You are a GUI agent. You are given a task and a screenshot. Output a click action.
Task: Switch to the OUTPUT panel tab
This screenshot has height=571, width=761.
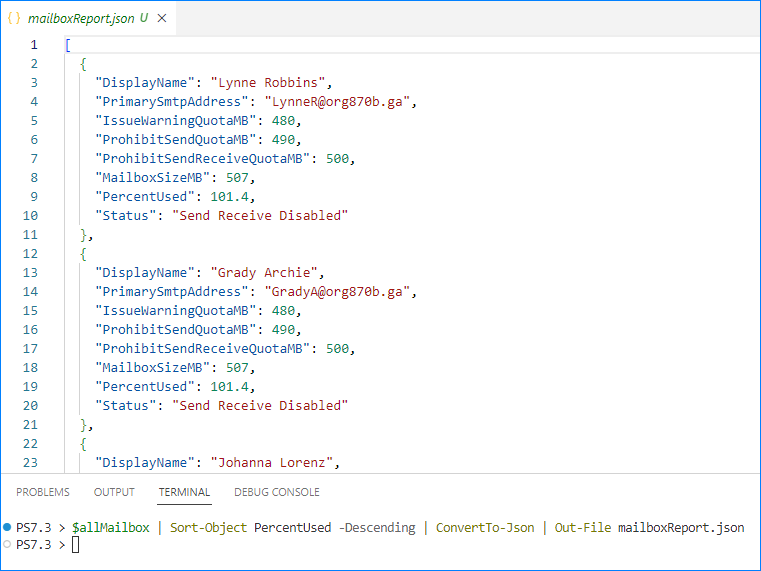[114, 492]
